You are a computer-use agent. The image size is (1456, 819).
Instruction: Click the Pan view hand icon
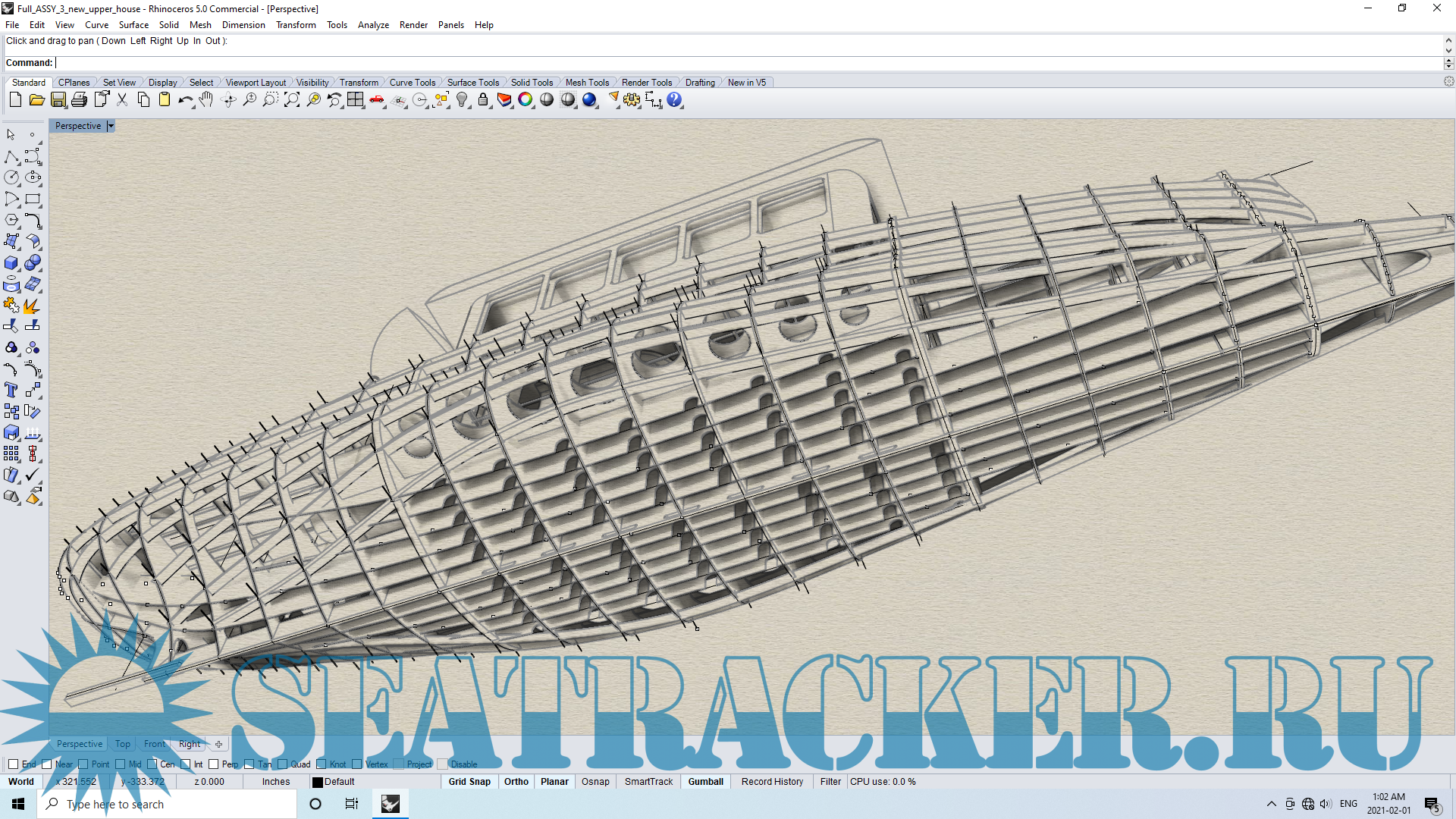[x=206, y=100]
